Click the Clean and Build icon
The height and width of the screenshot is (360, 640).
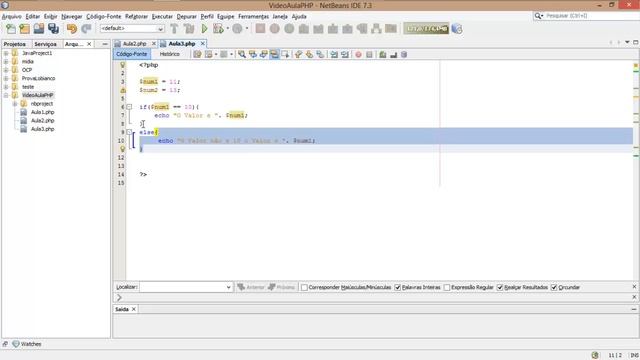189,29
